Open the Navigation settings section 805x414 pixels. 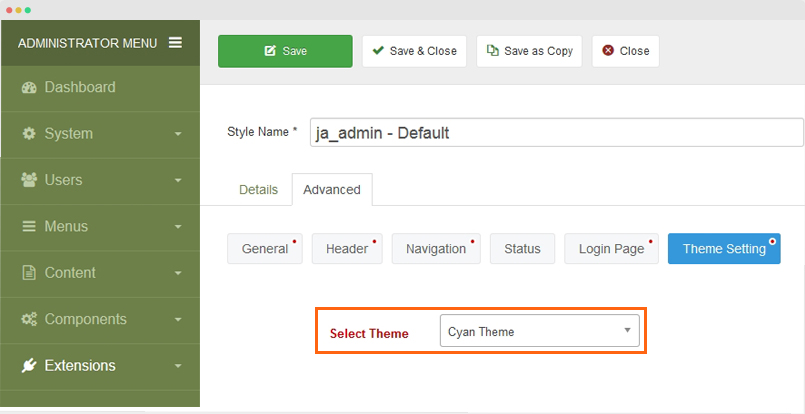[436, 249]
